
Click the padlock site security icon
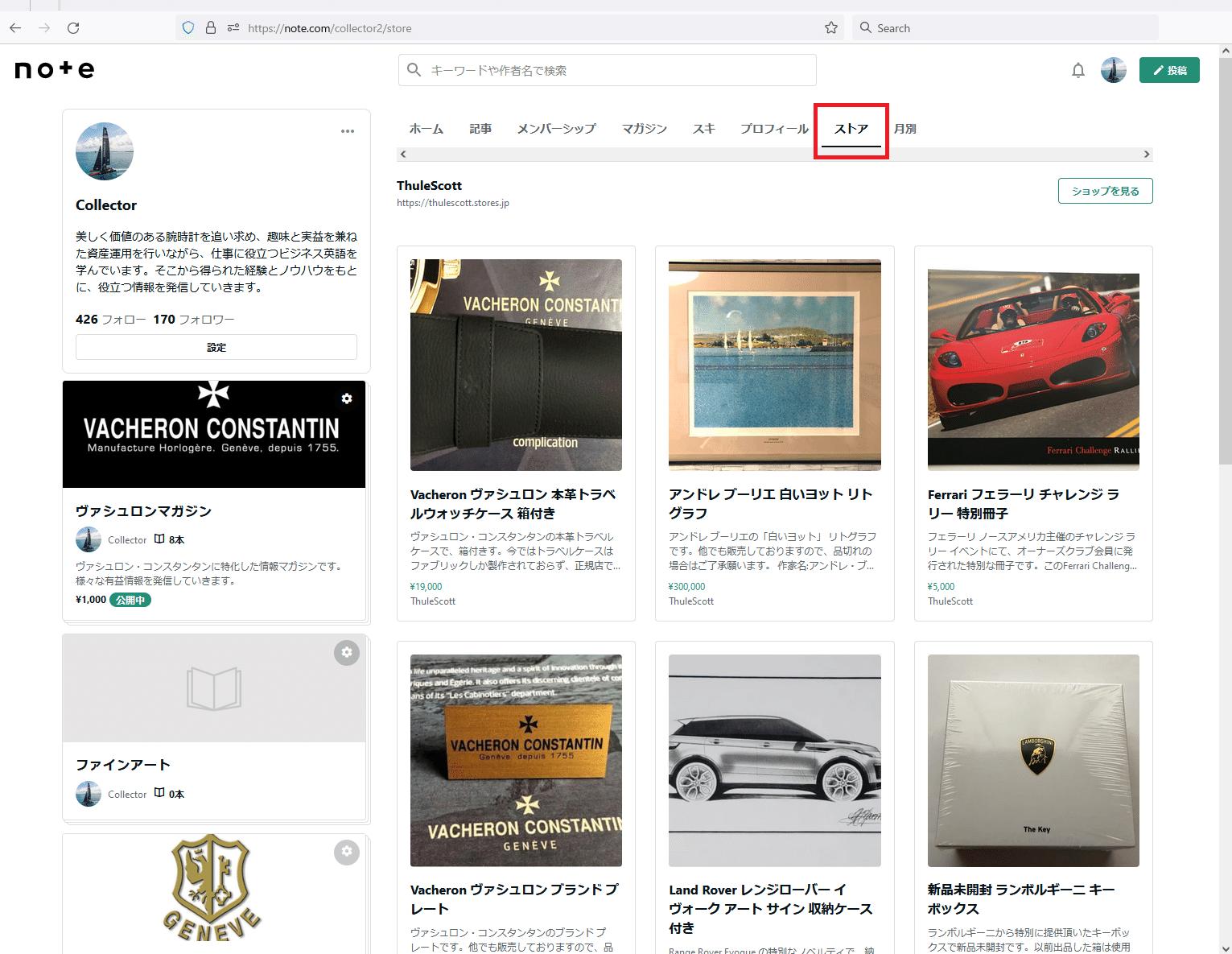click(211, 28)
